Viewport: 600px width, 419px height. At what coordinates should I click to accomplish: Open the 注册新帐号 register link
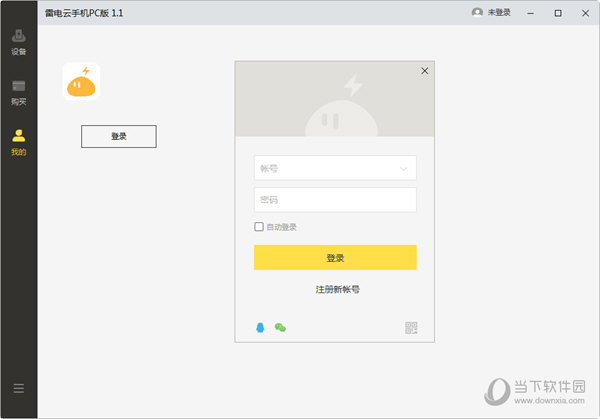click(x=338, y=290)
